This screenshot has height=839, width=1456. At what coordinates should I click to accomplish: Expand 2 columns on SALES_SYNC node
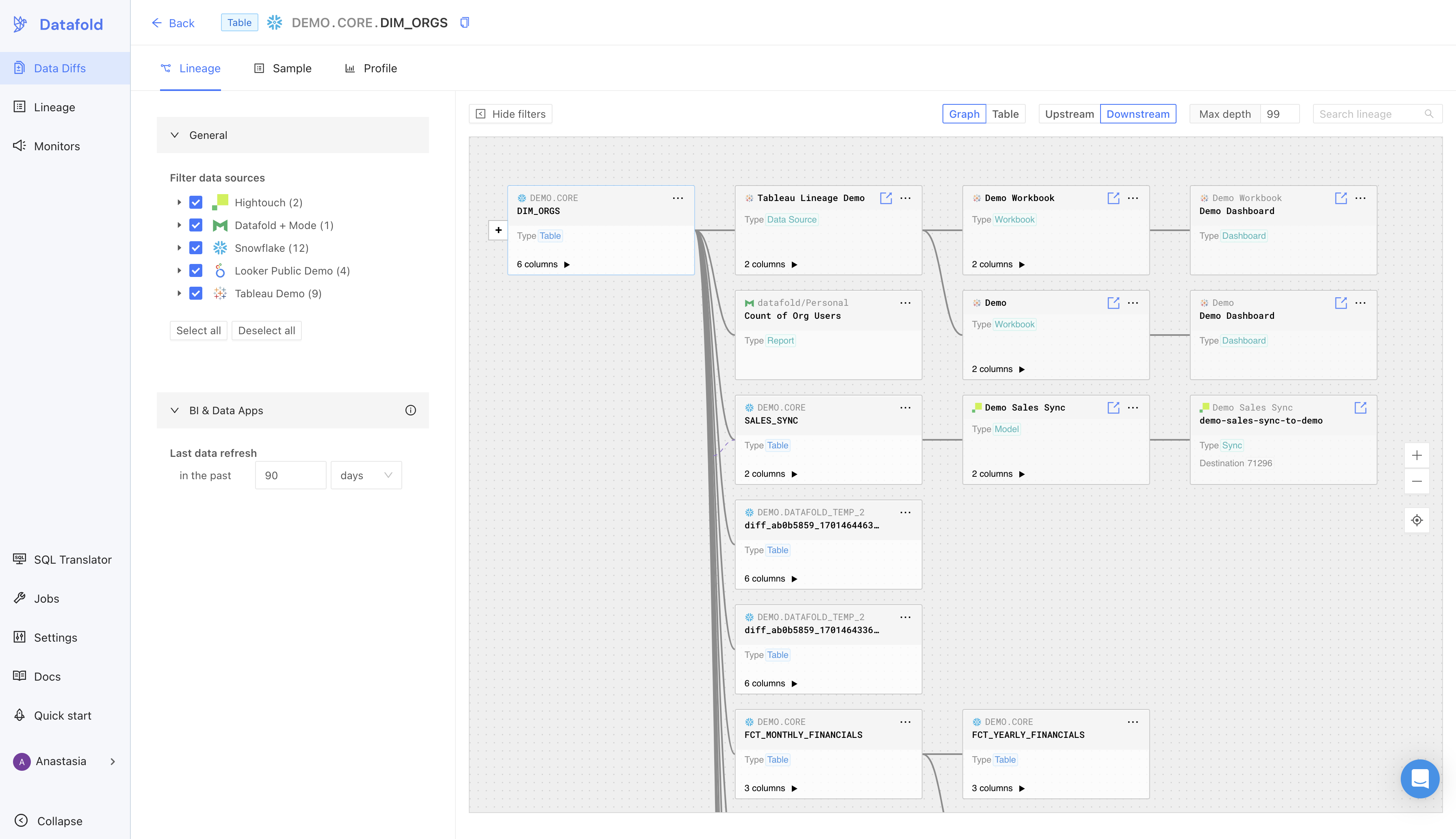click(x=771, y=474)
